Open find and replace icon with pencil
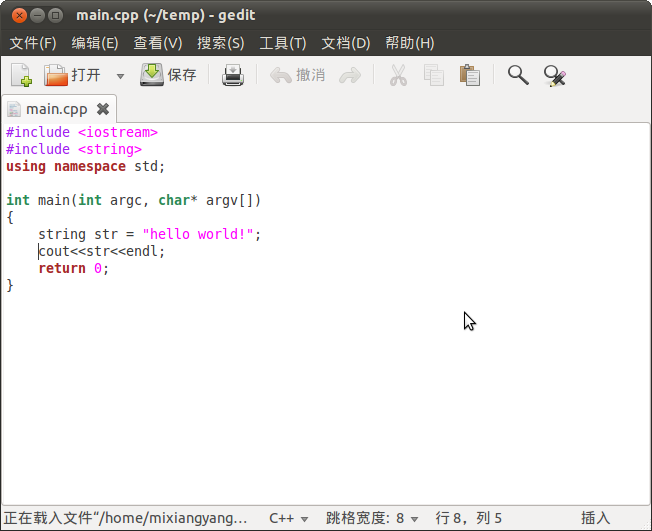This screenshot has width=652, height=531. click(555, 76)
